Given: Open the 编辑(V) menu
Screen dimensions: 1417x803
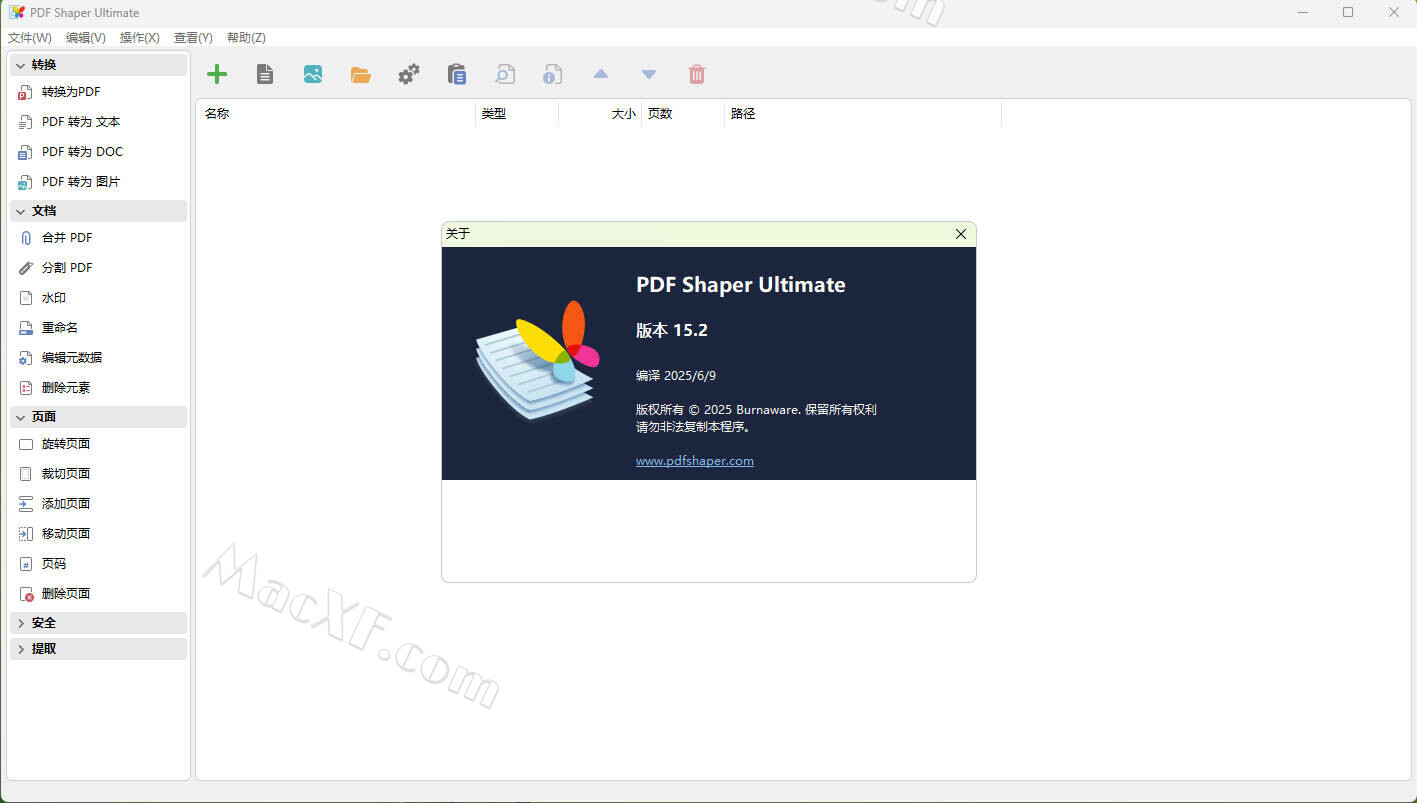Looking at the screenshot, I should [x=86, y=38].
